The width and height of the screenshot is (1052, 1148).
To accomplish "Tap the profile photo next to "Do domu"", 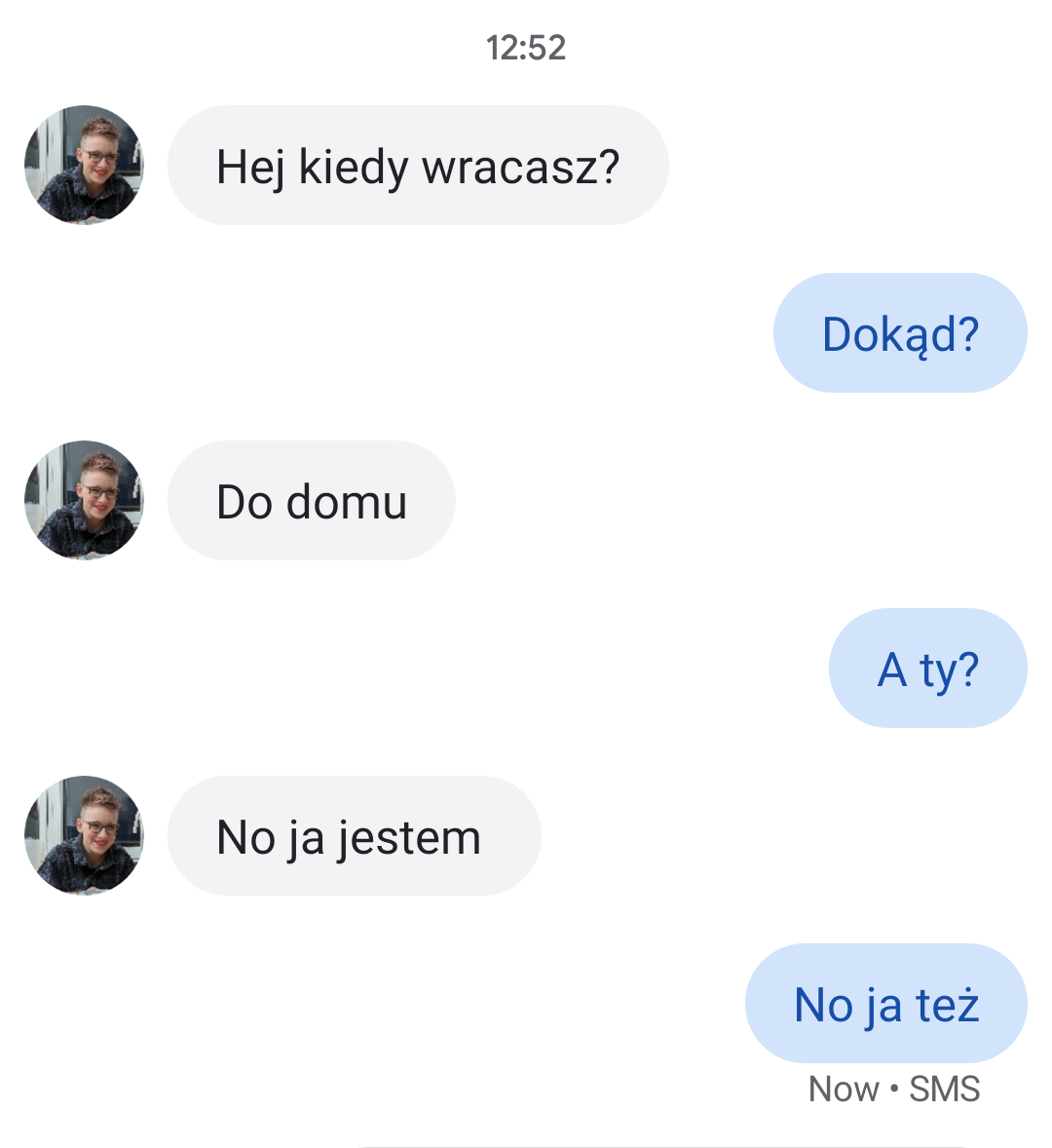I will pos(84,500).
